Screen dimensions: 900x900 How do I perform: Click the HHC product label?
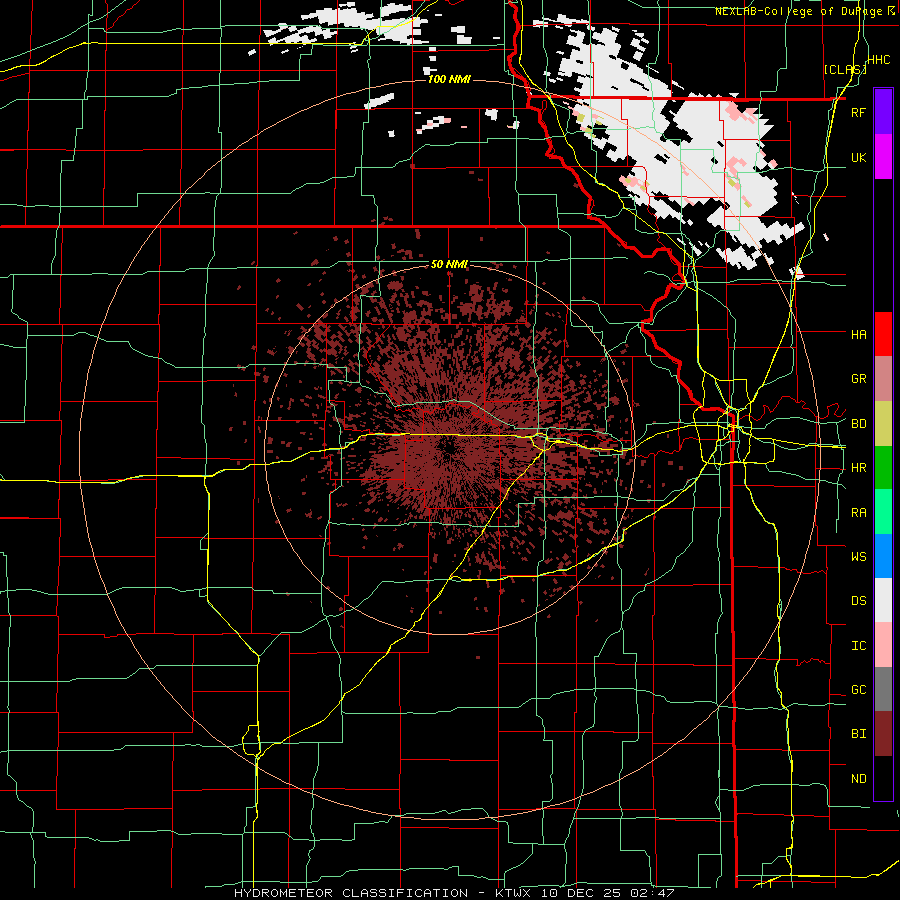click(x=878, y=60)
